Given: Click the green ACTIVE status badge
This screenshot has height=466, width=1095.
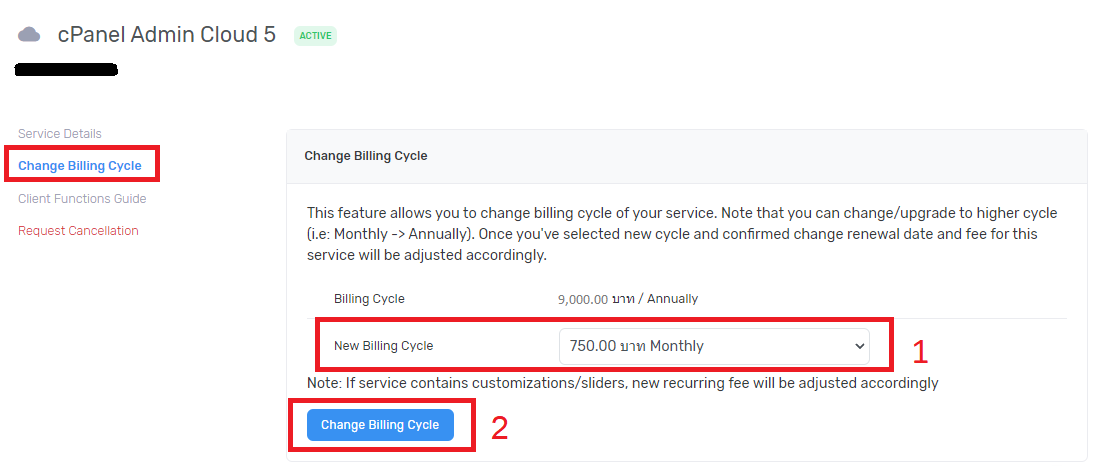Looking at the screenshot, I should pyautogui.click(x=315, y=36).
